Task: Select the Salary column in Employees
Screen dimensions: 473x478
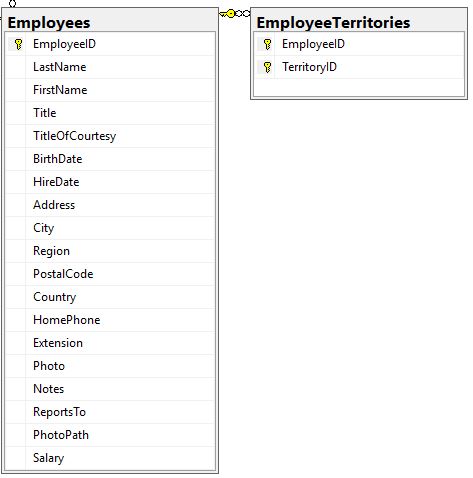Action: [x=110, y=458]
